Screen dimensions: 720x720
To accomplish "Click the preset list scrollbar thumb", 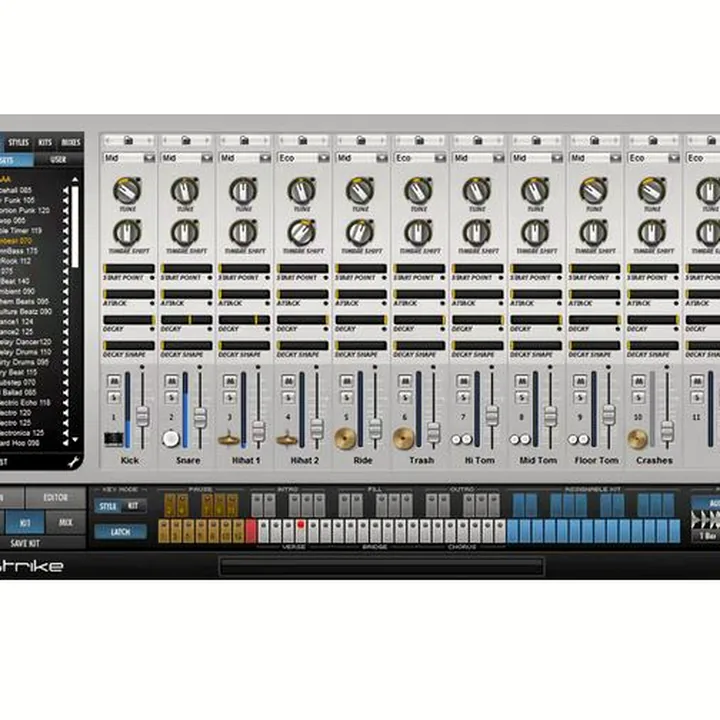I will point(75,226).
